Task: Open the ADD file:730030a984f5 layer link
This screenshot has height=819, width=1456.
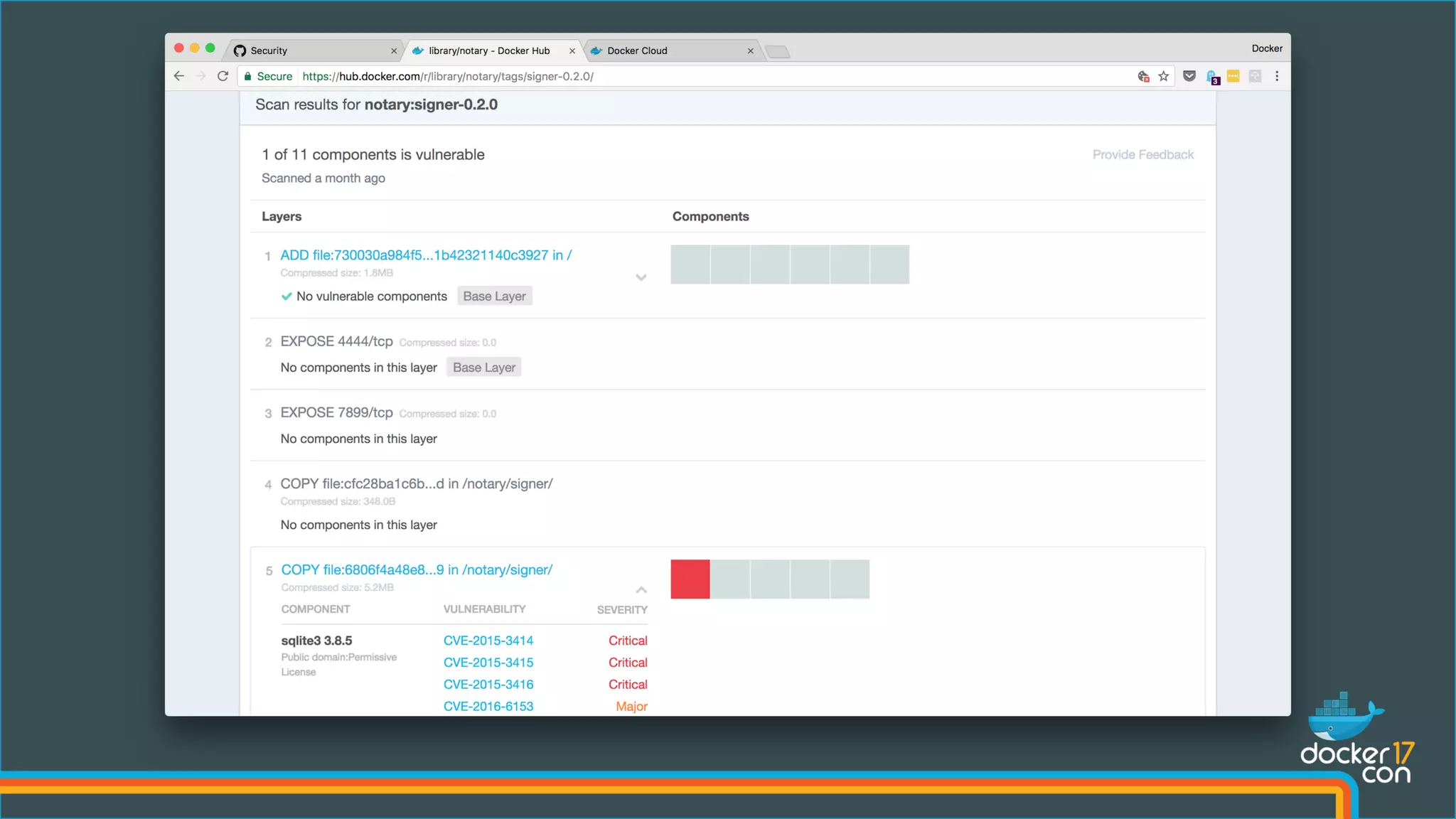Action: 426,255
